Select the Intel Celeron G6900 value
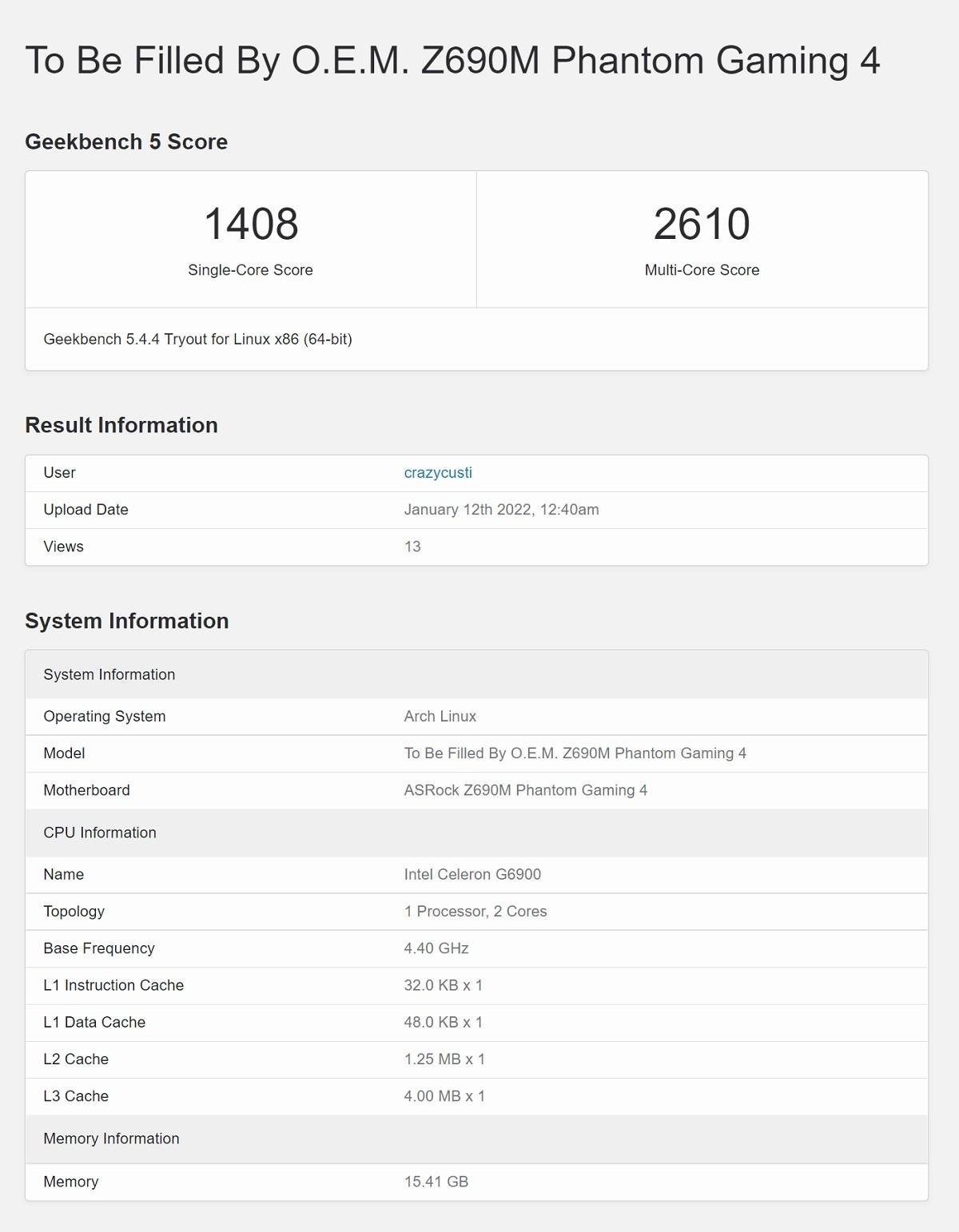Viewport: 959px width, 1232px height. pos(472,875)
